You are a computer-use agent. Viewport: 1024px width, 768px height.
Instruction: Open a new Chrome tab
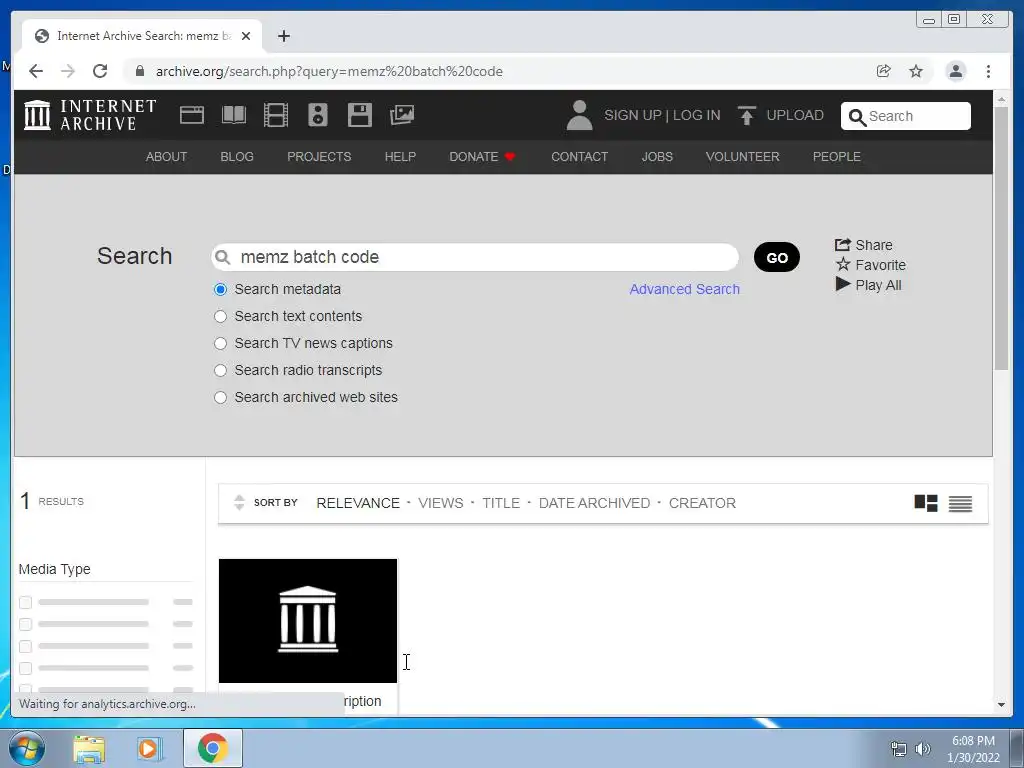pyautogui.click(x=283, y=36)
